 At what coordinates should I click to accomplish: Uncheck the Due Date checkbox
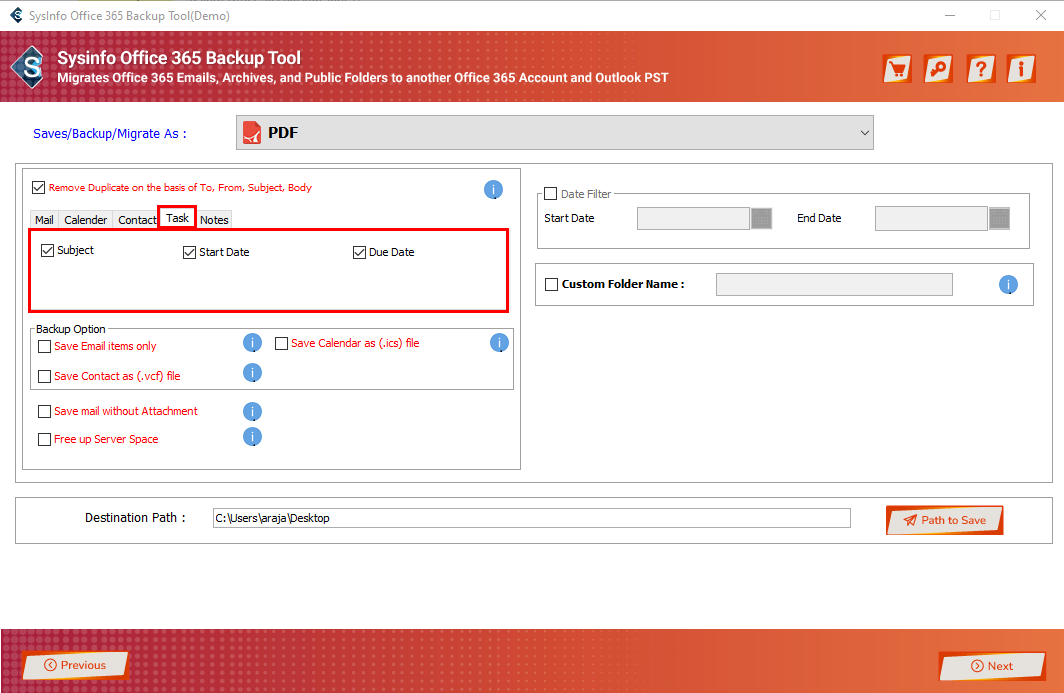pyautogui.click(x=360, y=252)
